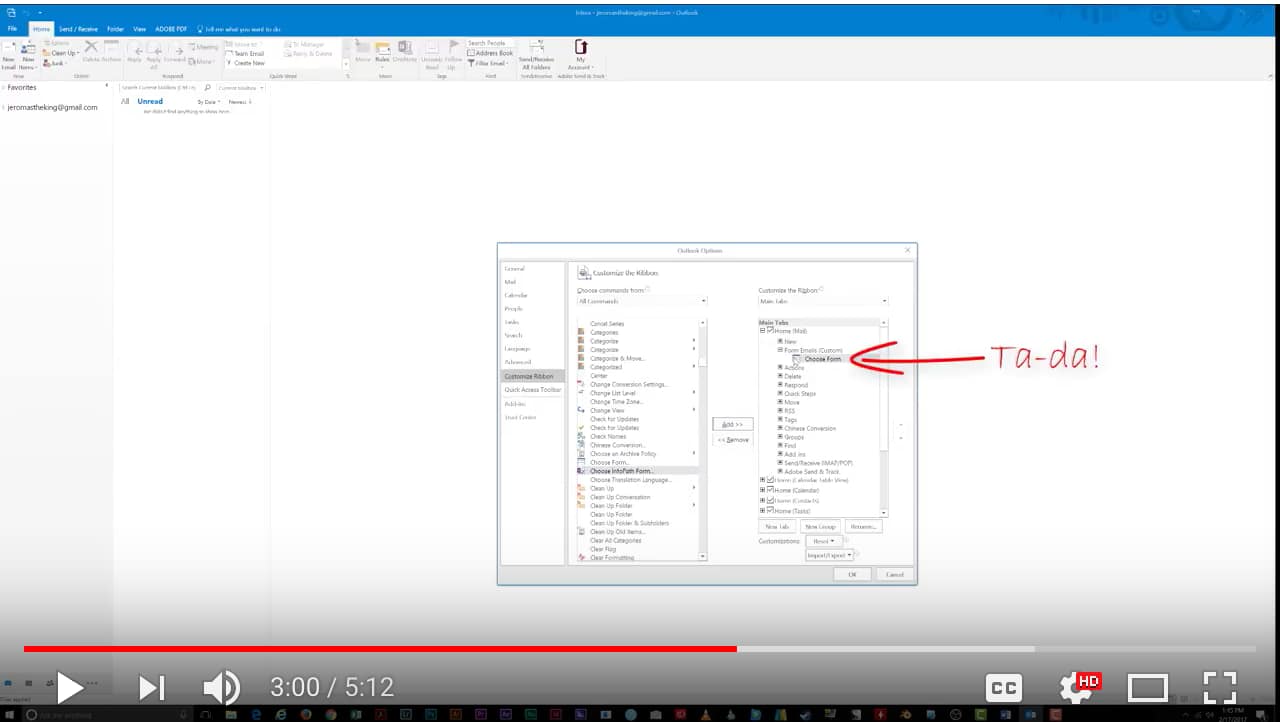Image resolution: width=1280 pixels, height=722 pixels.
Task: Check the Home (Tasks) checkbox
Action: pyautogui.click(x=768, y=511)
